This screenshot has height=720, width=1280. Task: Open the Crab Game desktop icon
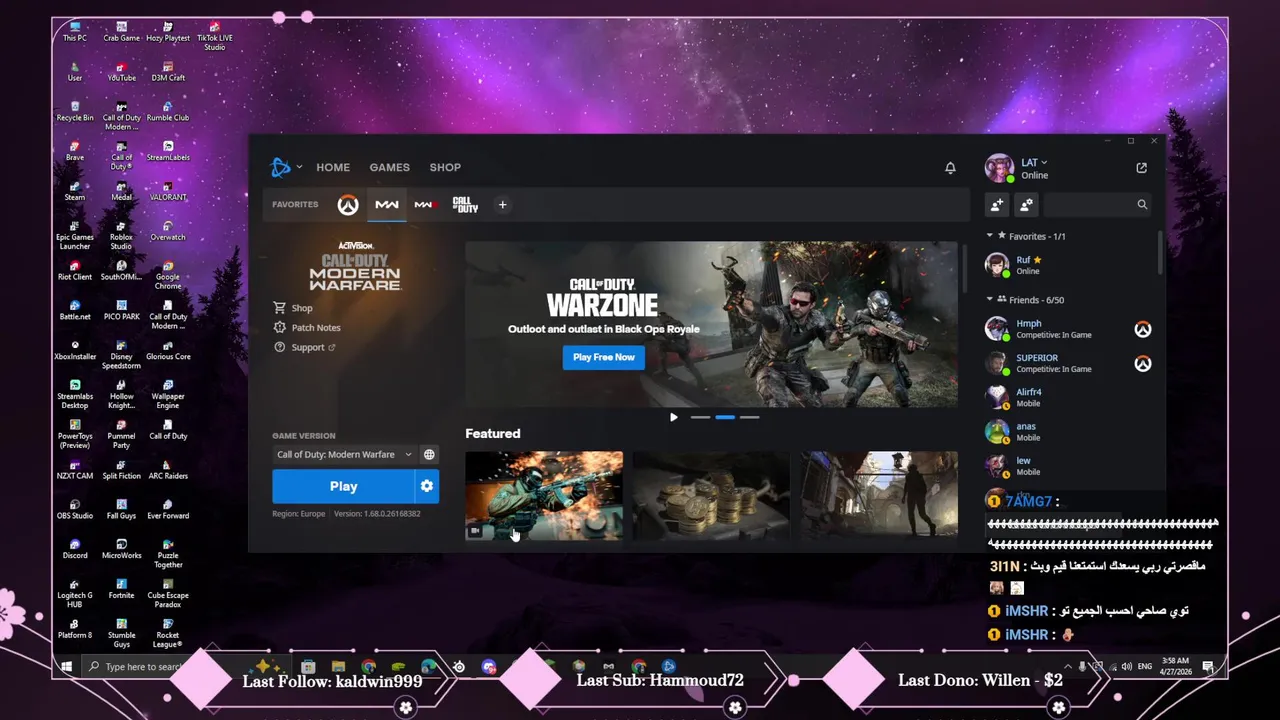coord(121,32)
